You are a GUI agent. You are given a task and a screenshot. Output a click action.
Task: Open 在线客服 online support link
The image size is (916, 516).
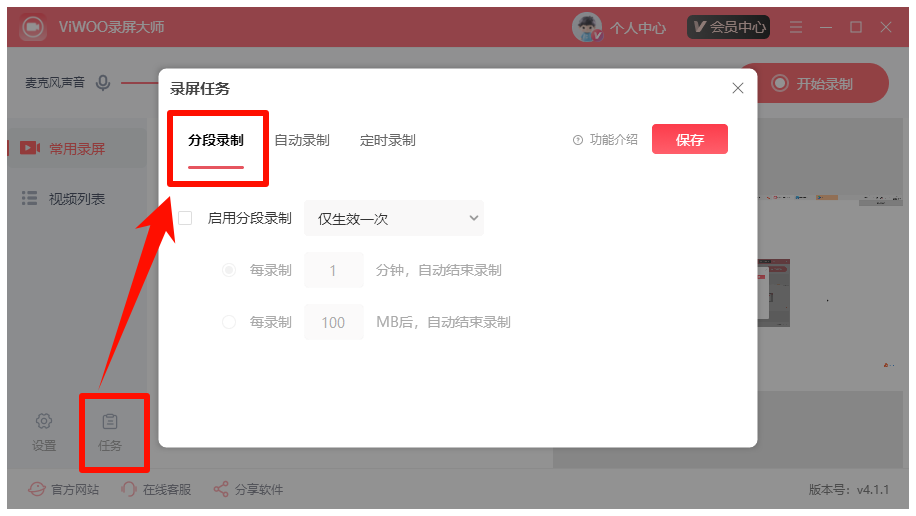(156, 489)
